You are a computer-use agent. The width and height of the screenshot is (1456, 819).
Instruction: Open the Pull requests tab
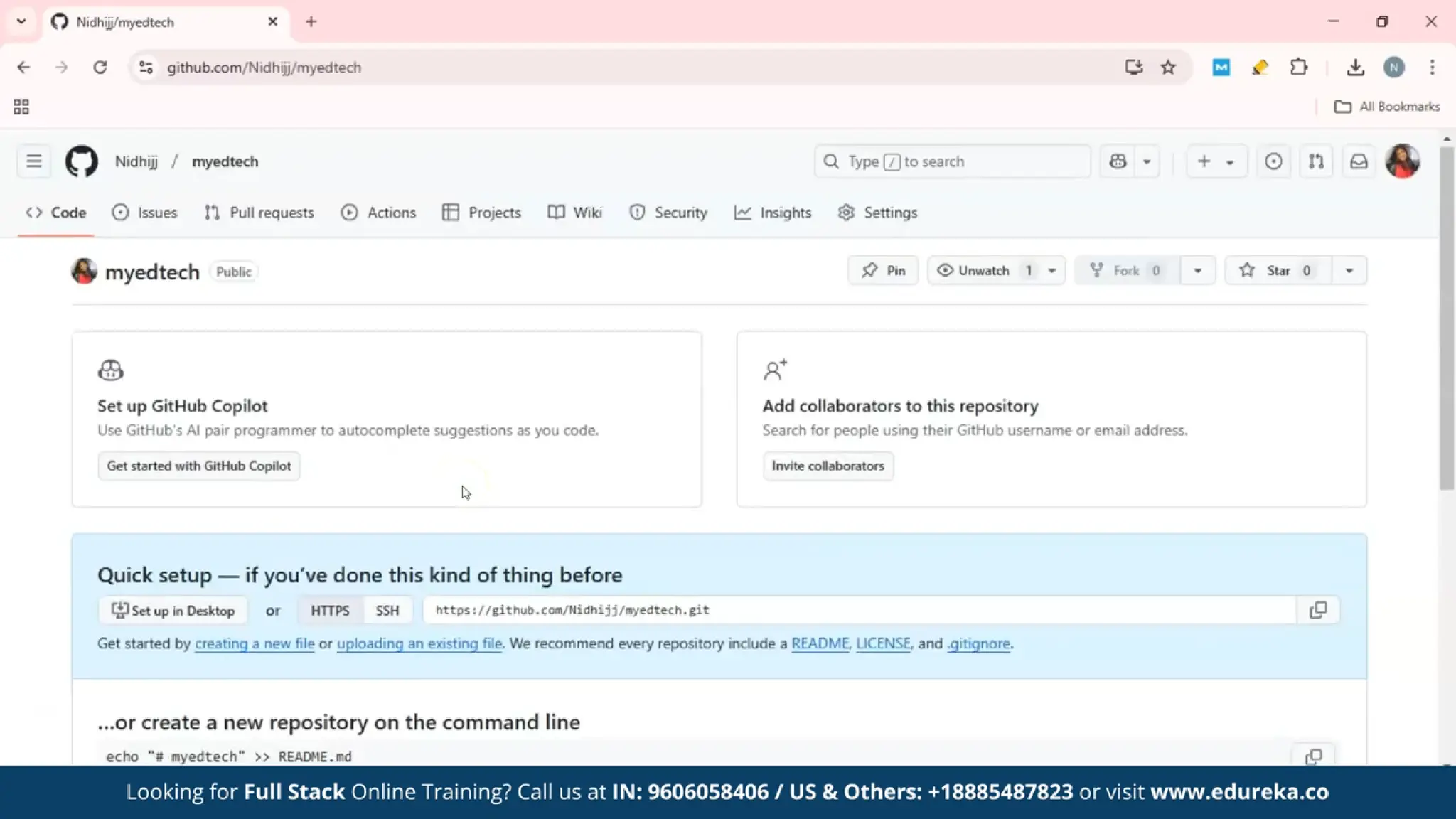tap(259, 213)
